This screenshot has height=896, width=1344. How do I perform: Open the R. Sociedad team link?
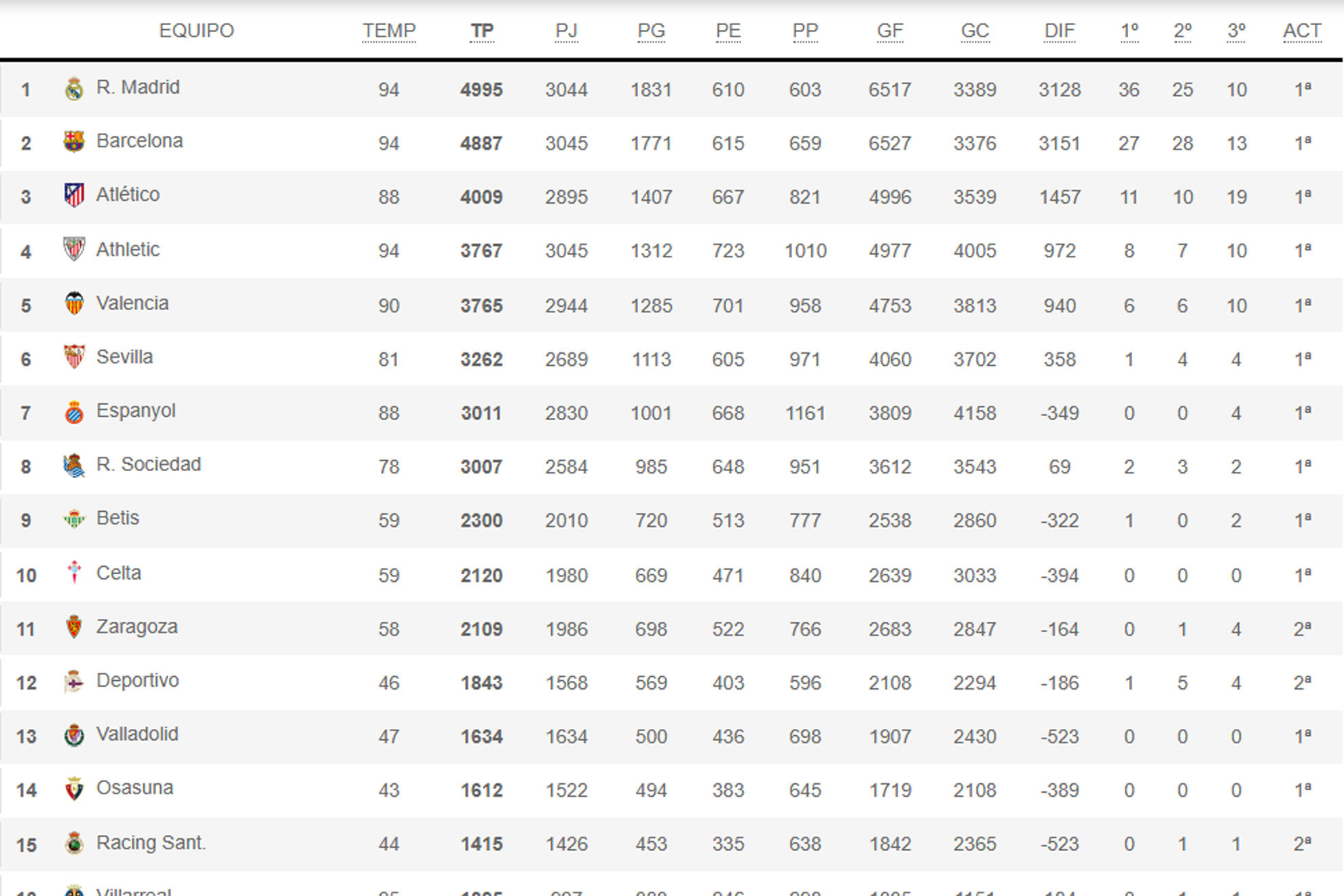(149, 464)
